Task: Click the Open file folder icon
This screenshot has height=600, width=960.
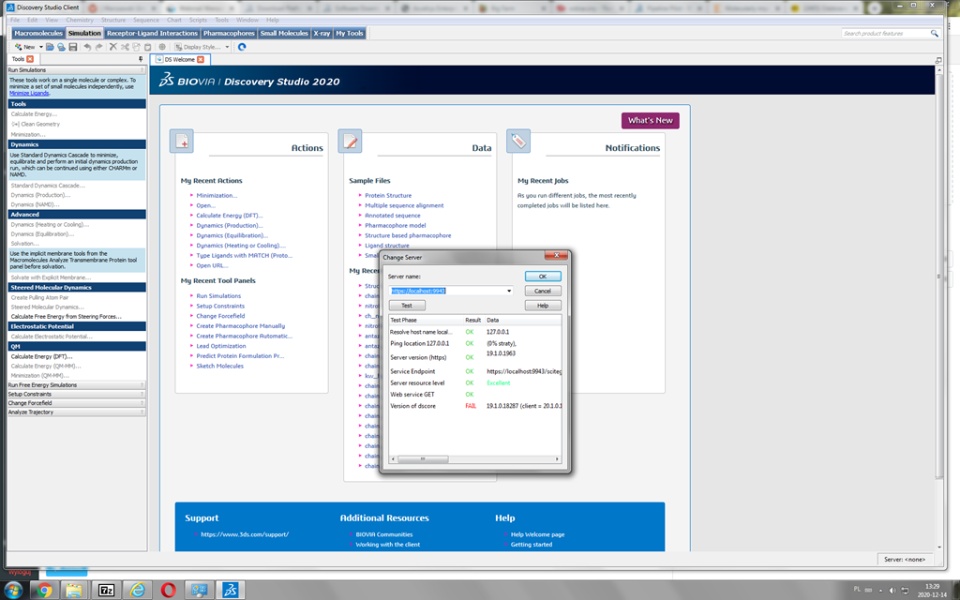Action: tap(50, 47)
